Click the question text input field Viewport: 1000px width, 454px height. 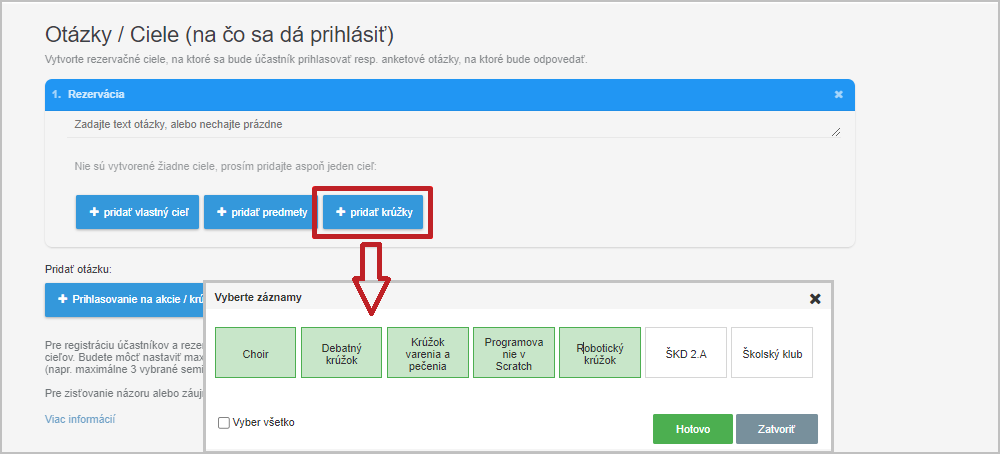click(x=454, y=125)
